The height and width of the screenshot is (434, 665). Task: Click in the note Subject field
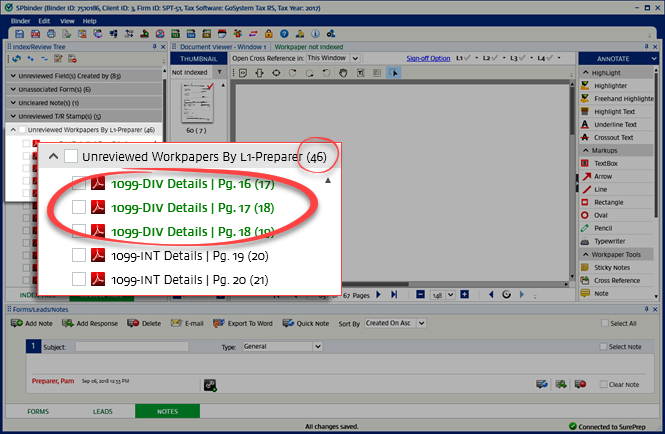132,346
